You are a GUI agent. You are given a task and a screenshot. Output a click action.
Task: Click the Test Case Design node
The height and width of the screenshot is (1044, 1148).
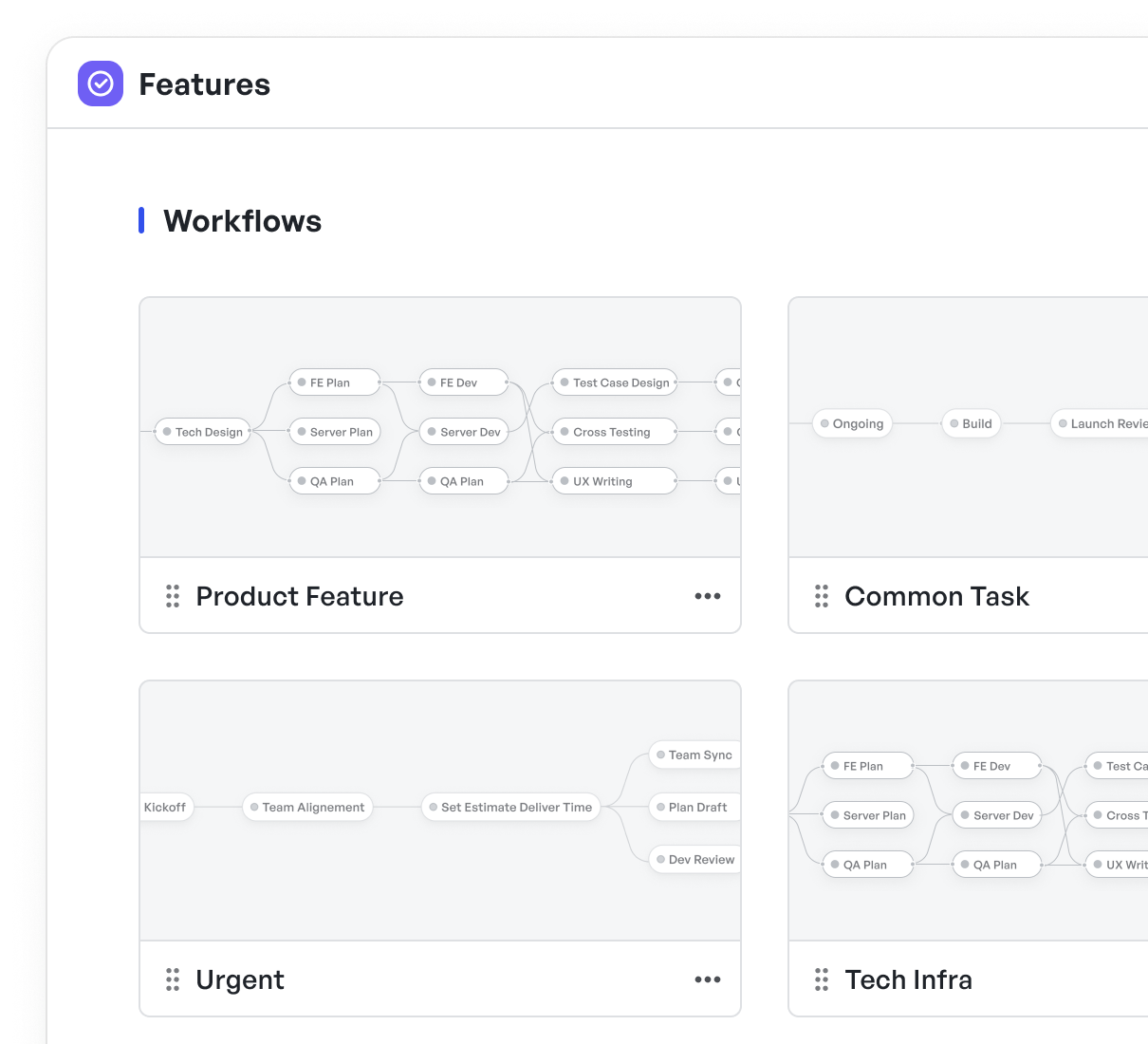tap(614, 382)
